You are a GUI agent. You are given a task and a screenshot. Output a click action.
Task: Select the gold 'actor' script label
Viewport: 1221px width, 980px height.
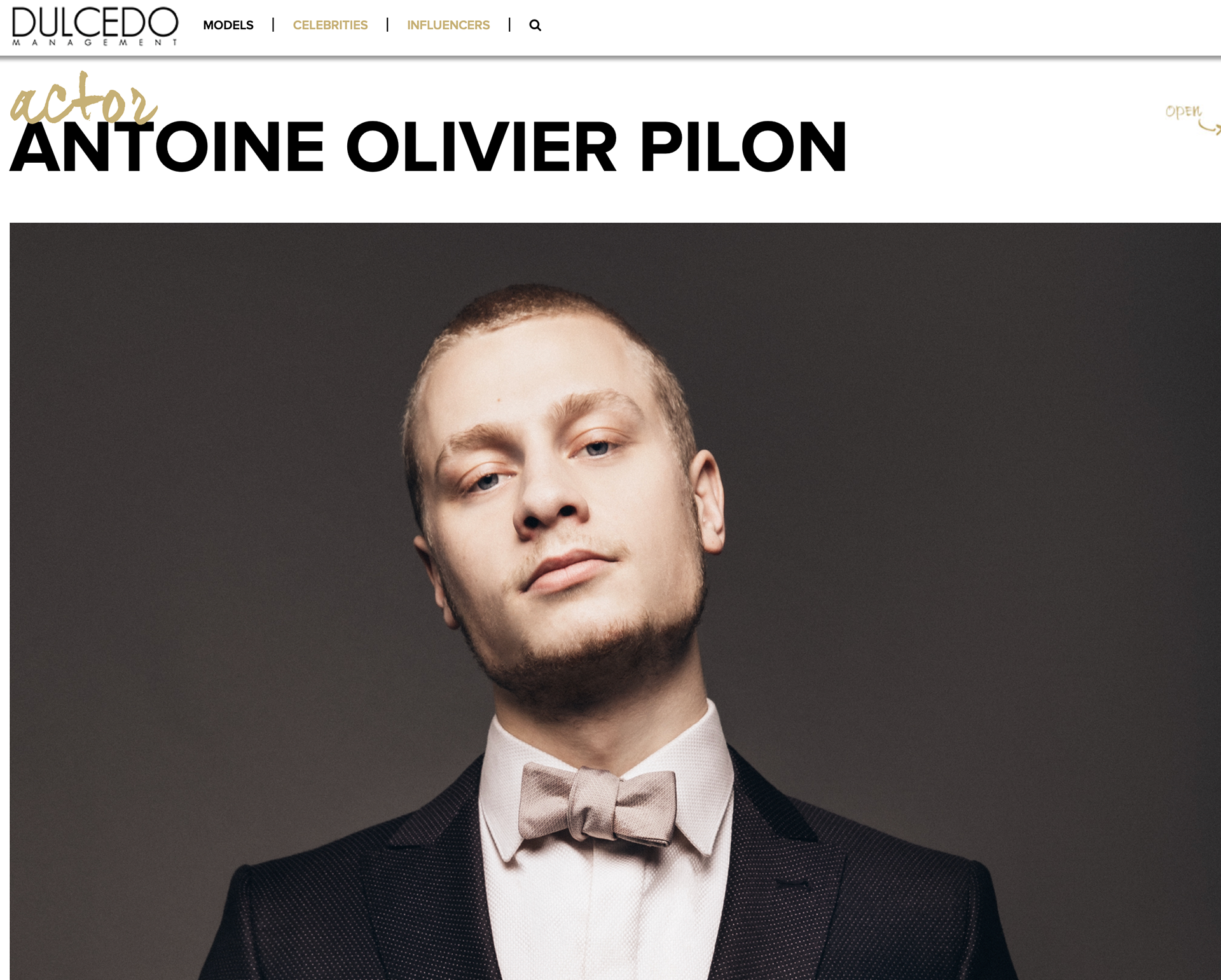[x=83, y=99]
